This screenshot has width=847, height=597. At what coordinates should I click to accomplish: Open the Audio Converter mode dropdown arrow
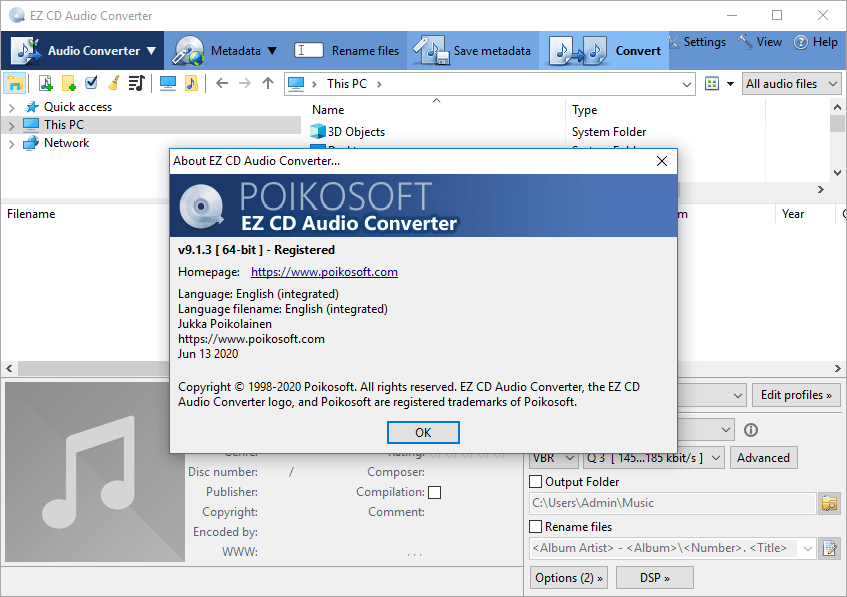pyautogui.click(x=151, y=51)
